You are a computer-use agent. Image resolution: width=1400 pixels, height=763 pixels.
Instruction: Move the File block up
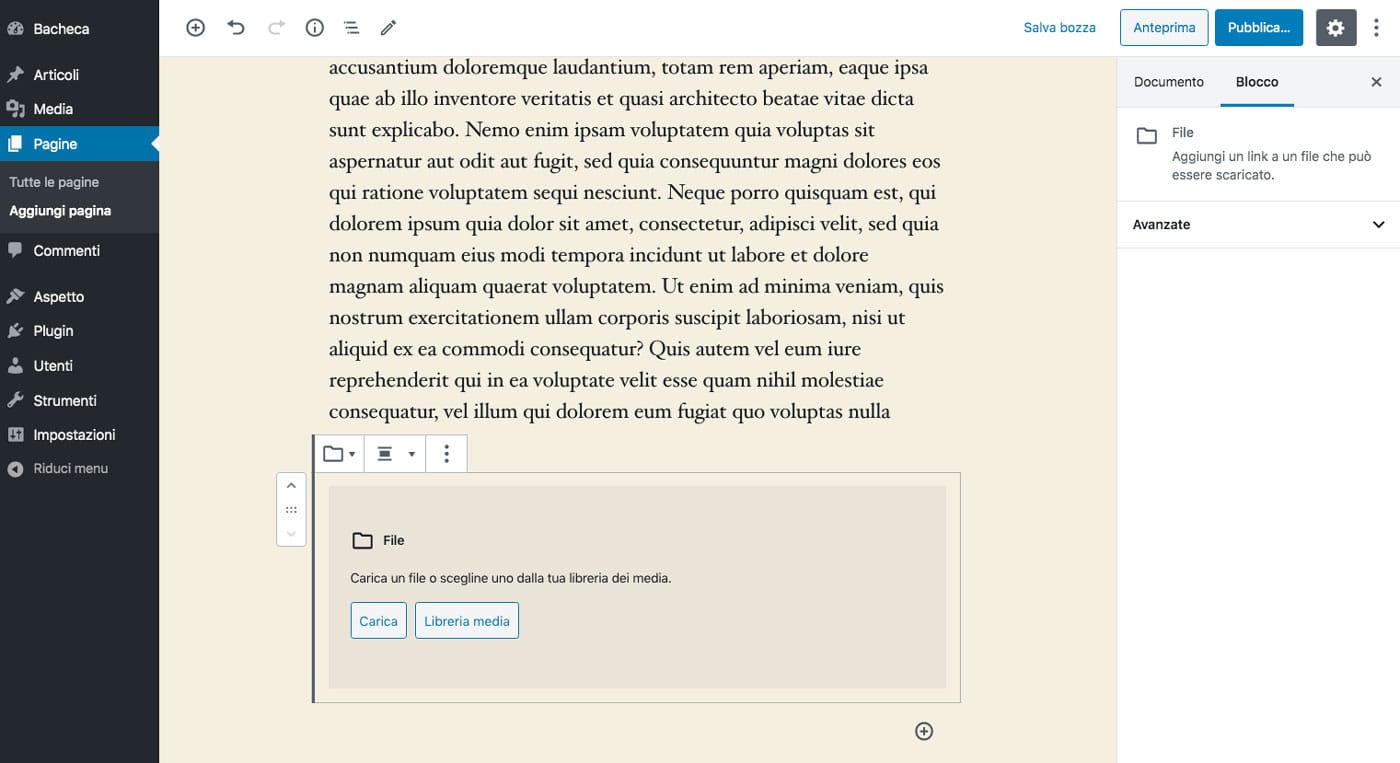291,485
